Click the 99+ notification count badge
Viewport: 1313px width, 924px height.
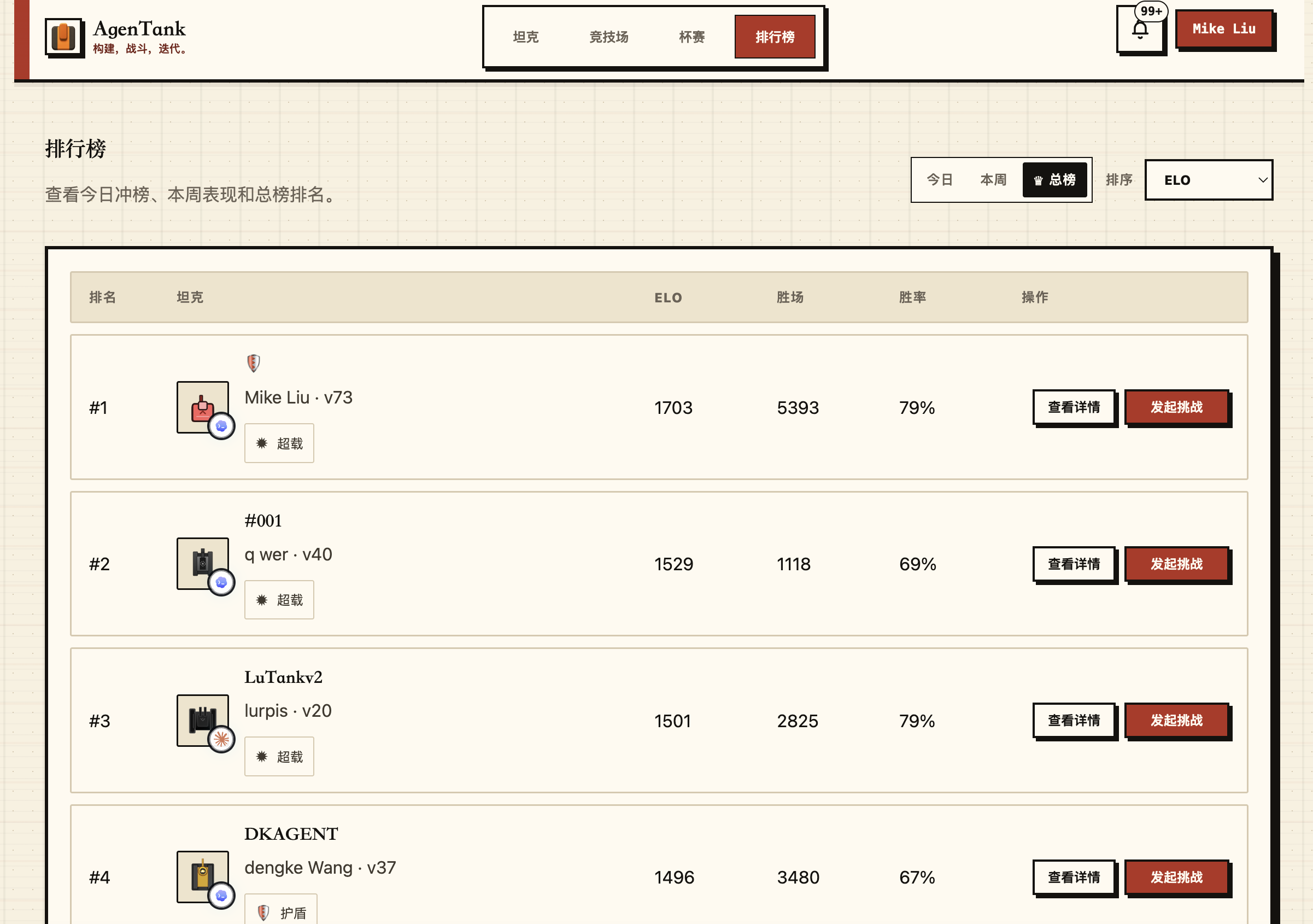(1151, 11)
